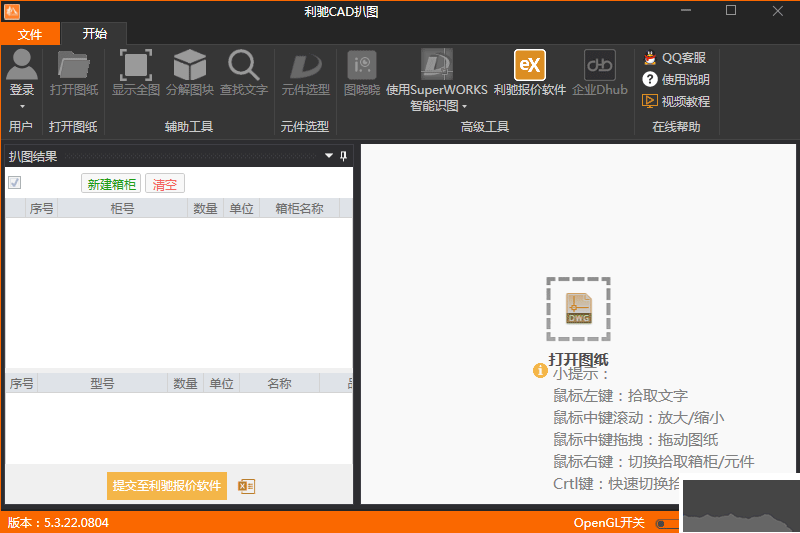Click the 箱柜名称 column header

coord(299,208)
